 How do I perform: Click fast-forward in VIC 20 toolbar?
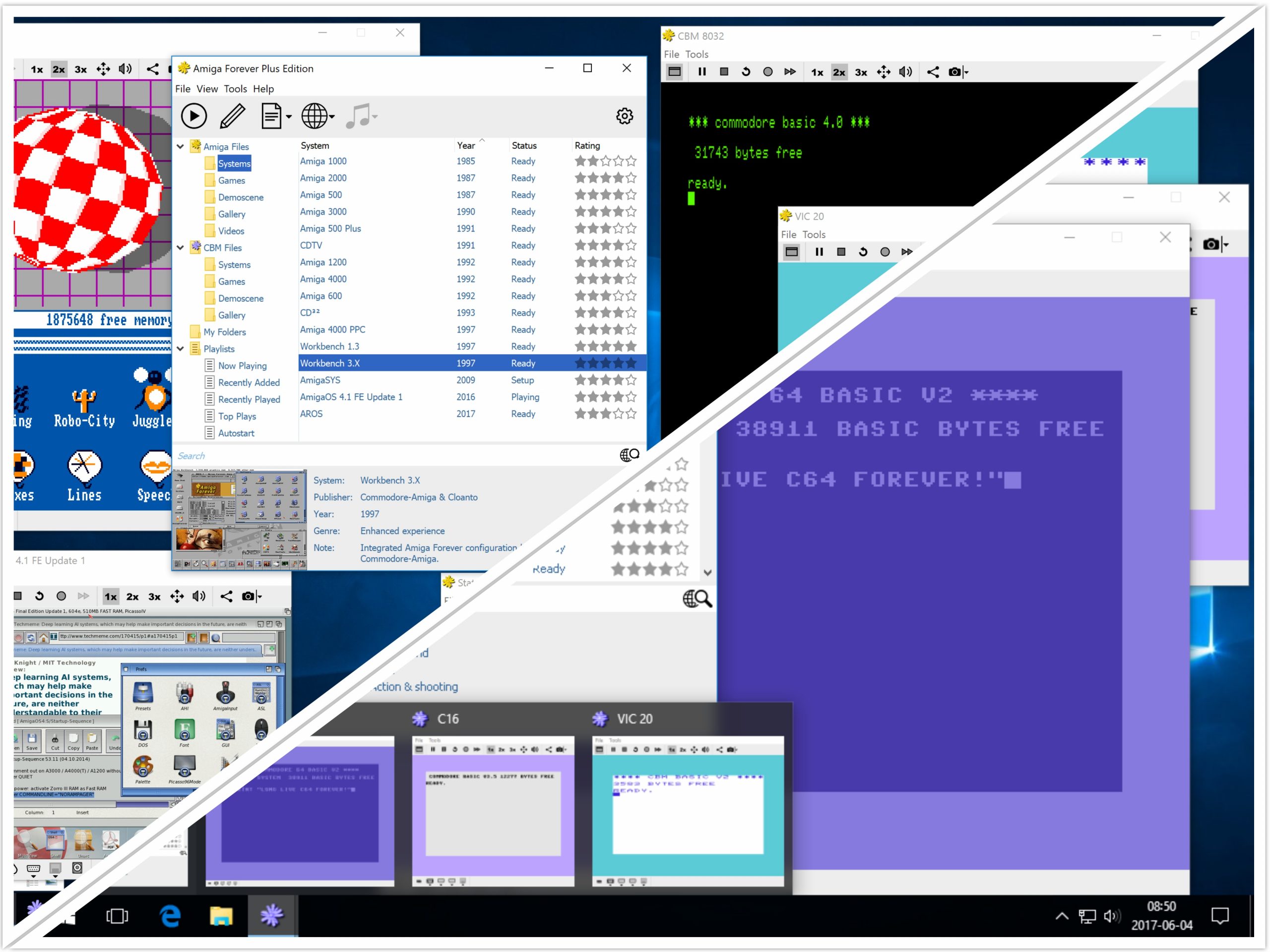pos(907,252)
